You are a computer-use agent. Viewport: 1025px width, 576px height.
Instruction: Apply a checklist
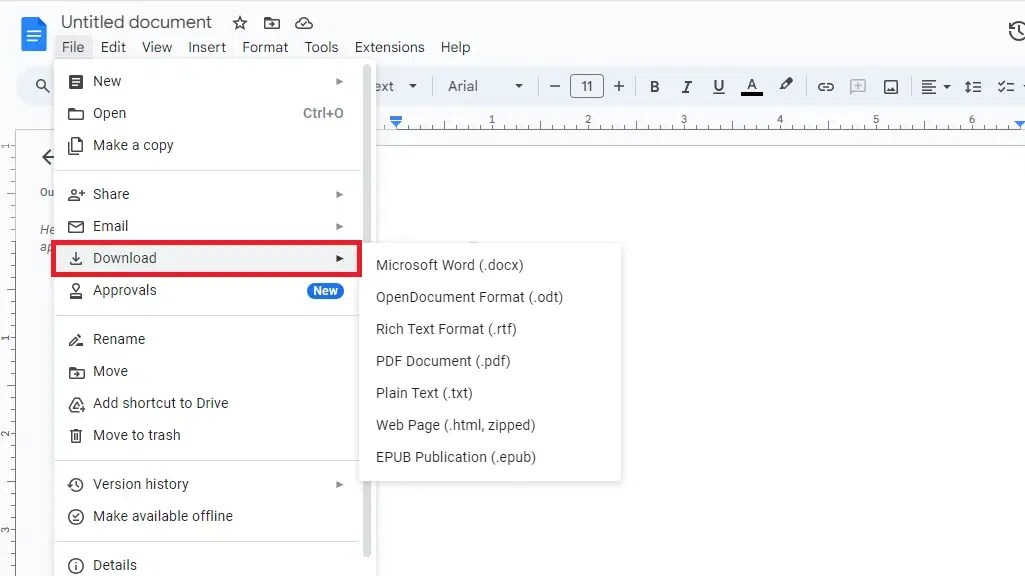point(1008,86)
